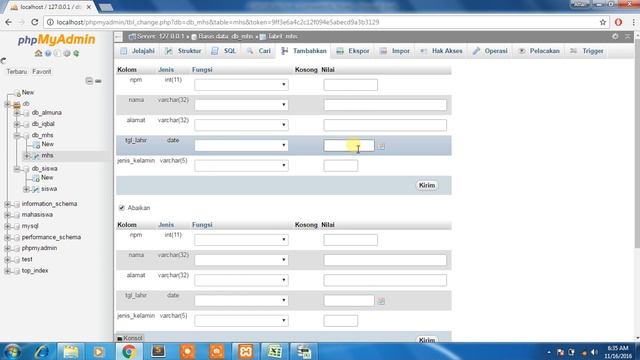Image resolution: width=640 pixels, height=360 pixels.
Task: Select the performance_schema database in tree
Action: [51, 237]
